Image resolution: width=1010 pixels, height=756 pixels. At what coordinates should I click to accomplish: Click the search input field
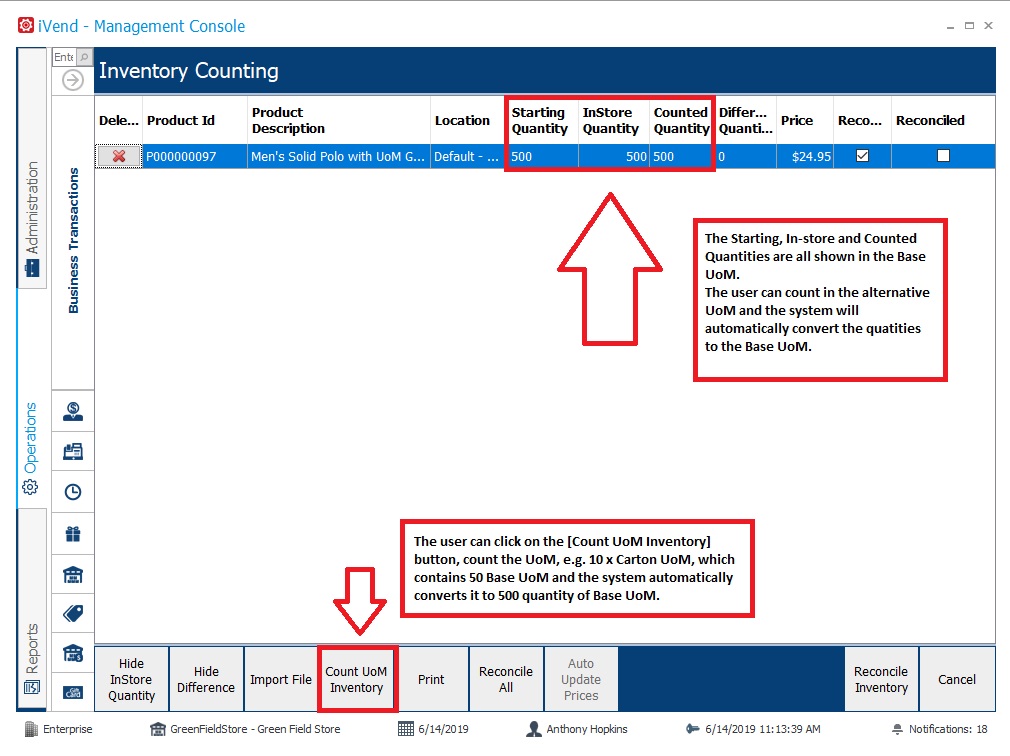pos(64,57)
